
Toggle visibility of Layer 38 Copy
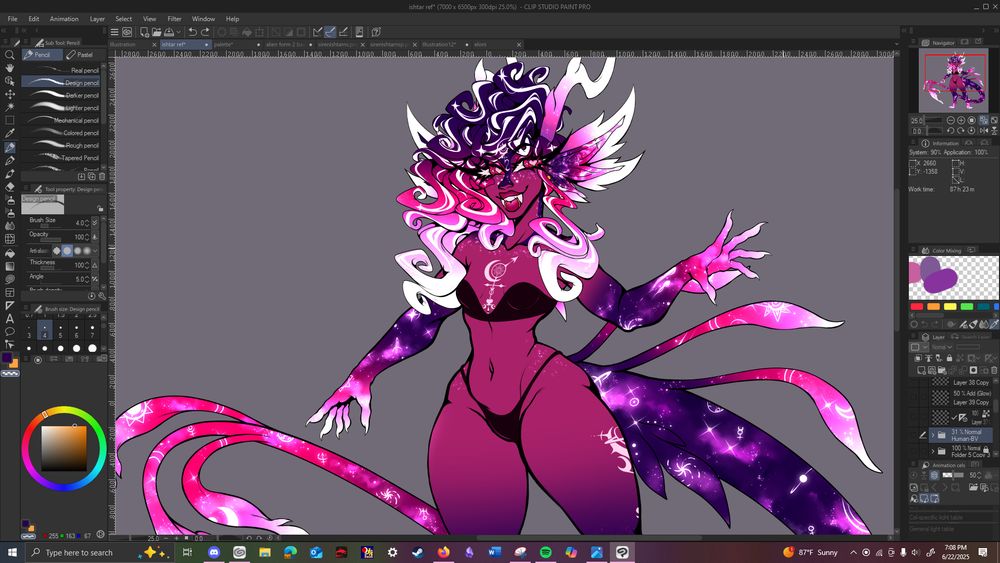coord(916,383)
